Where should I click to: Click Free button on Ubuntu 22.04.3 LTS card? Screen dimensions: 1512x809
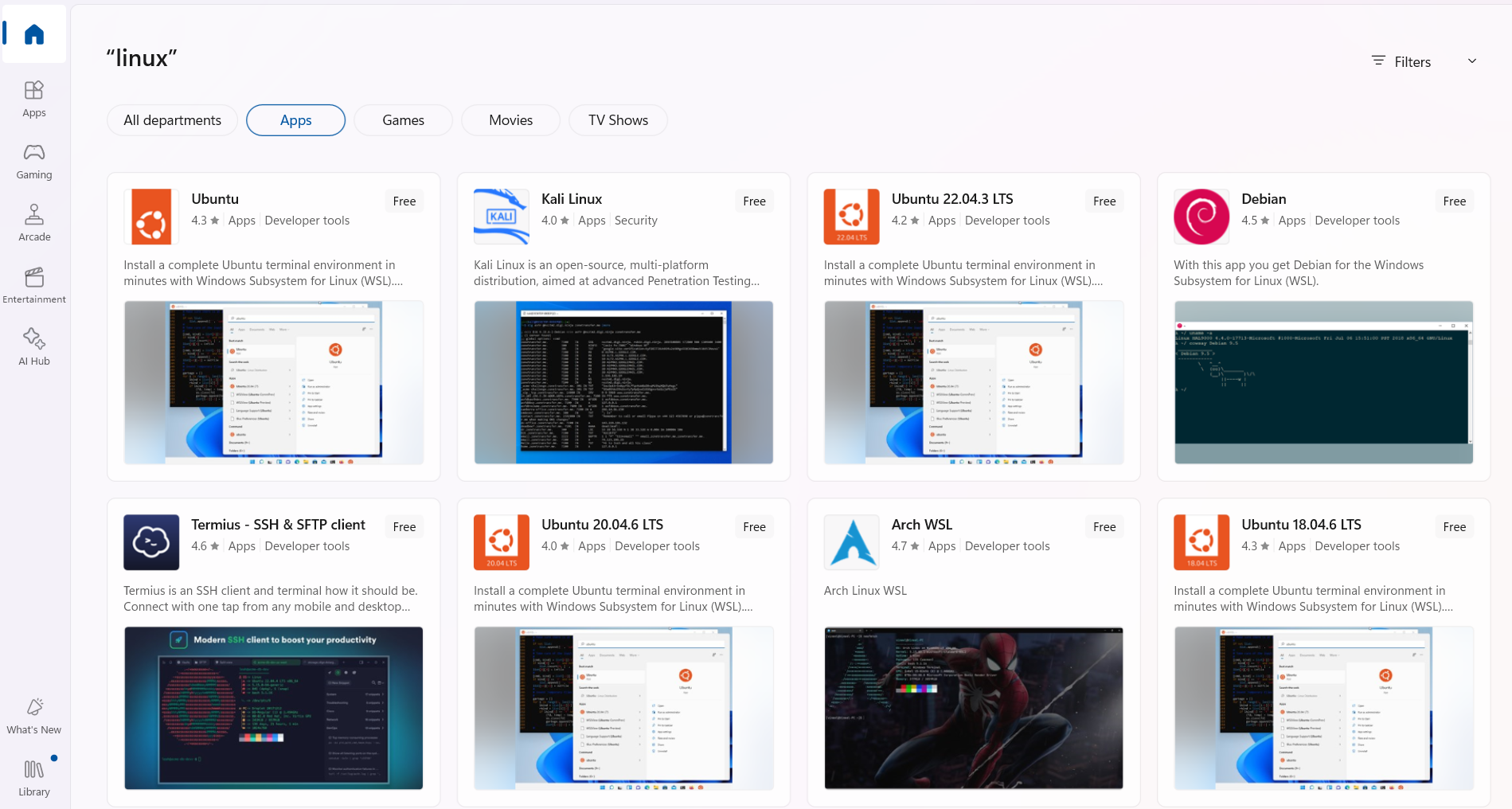(x=1104, y=201)
